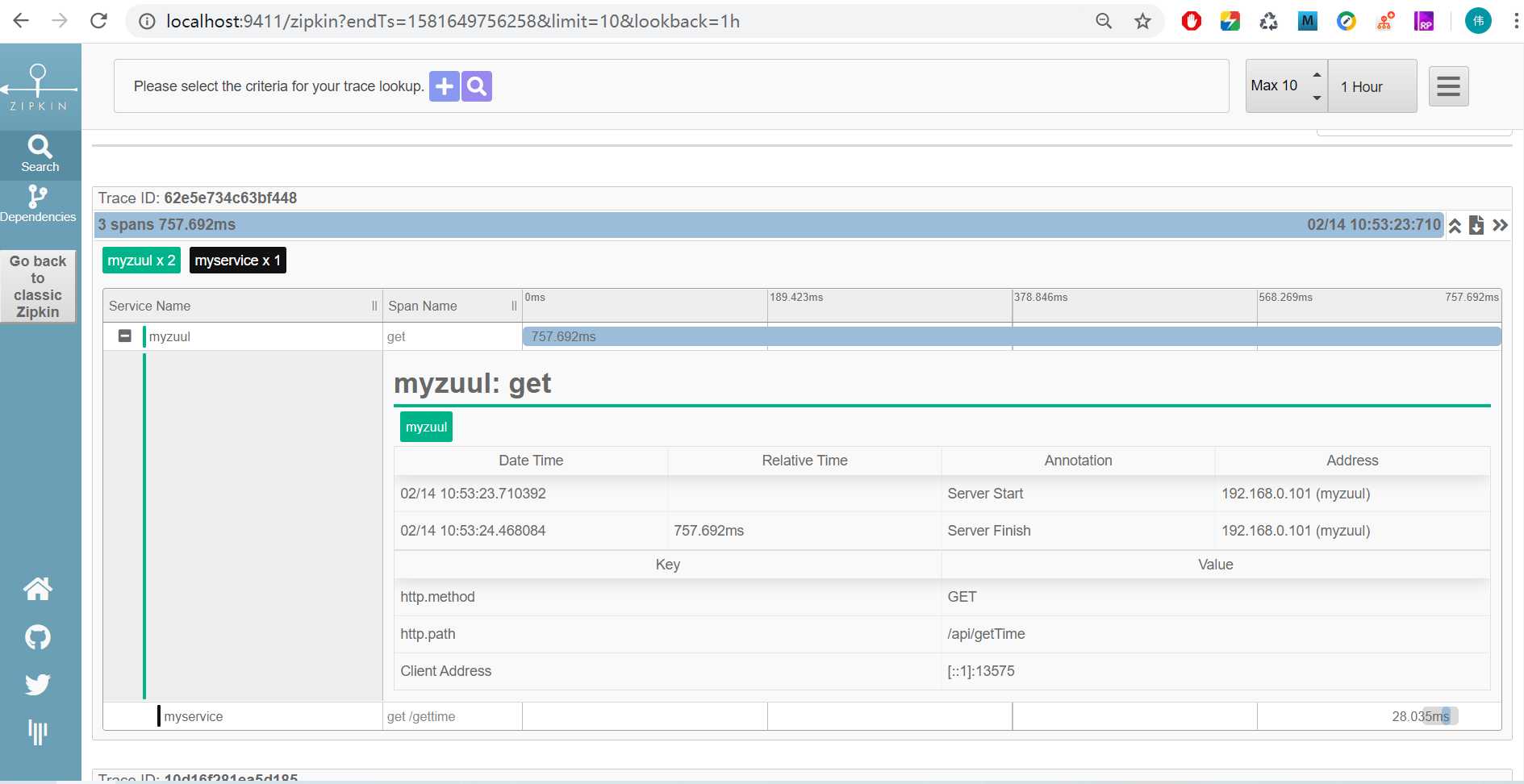This screenshot has height=784, width=1524.
Task: Click the Home icon in sidebar
Action: [38, 589]
